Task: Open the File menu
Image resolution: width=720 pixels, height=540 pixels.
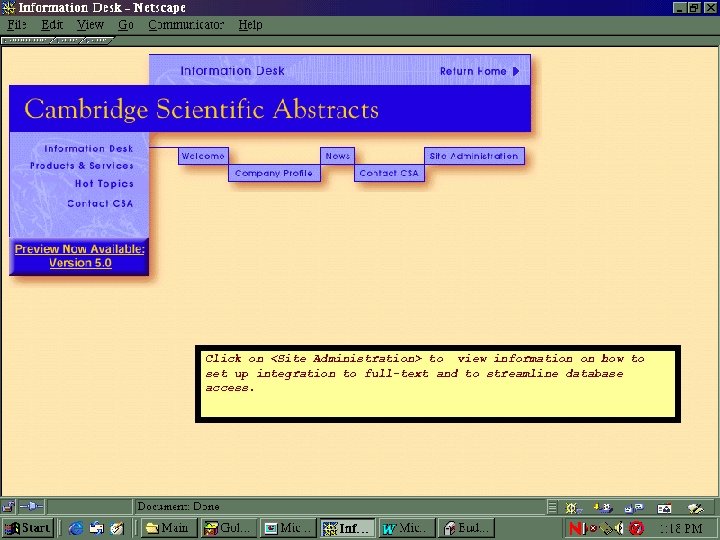Action: [17, 25]
